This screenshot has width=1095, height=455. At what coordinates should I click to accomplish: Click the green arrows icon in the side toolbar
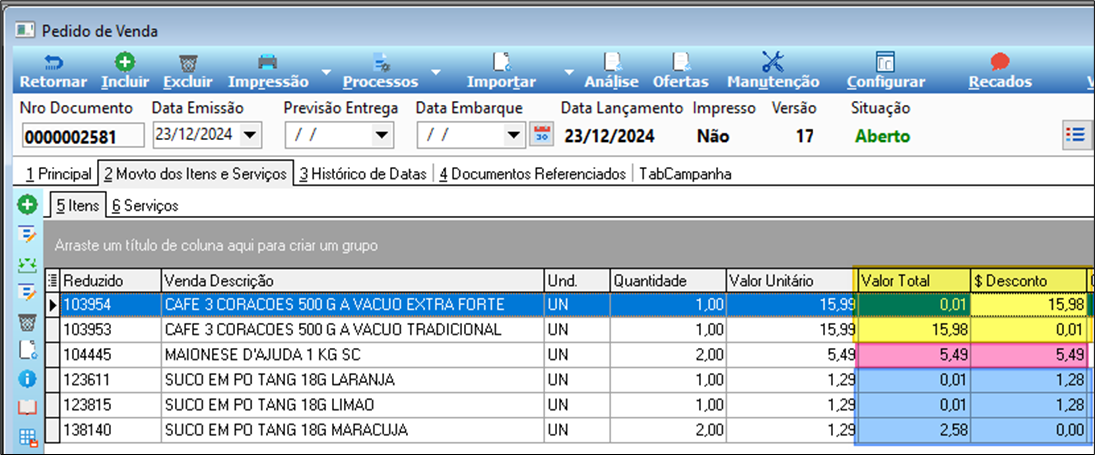(27, 264)
